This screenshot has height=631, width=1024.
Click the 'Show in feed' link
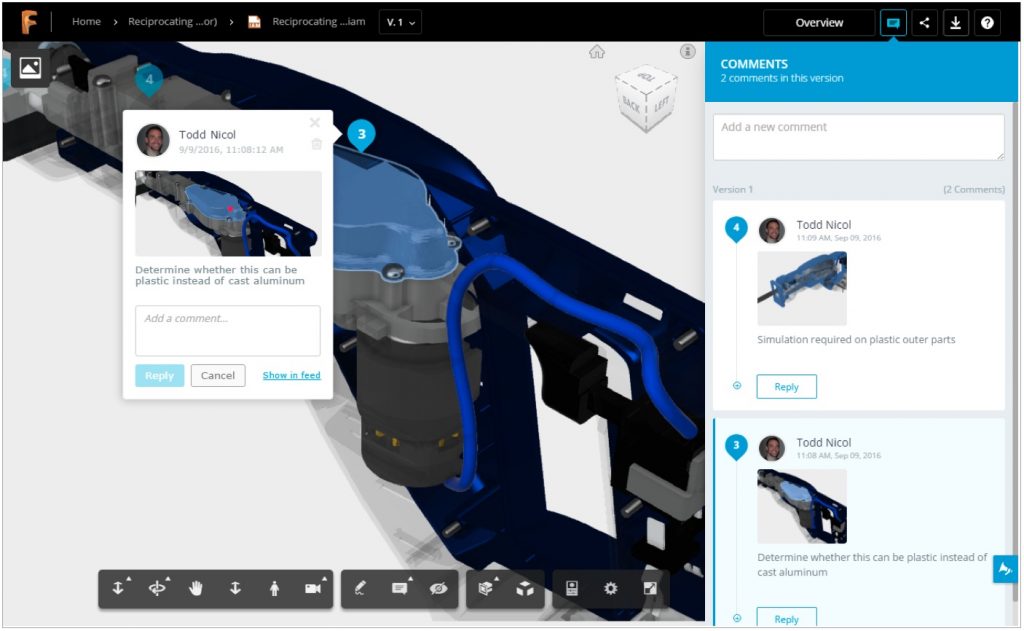click(291, 375)
